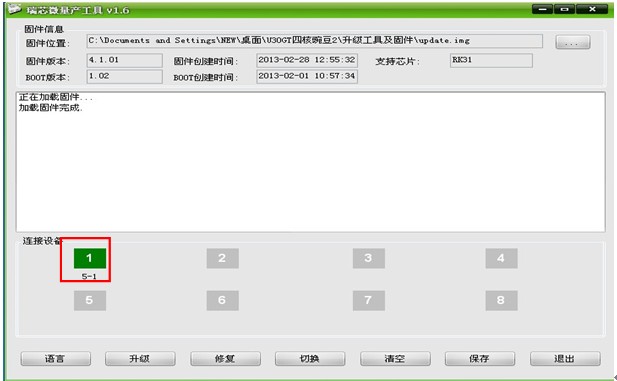Click log line 加载固件完成
Image resolution: width=617 pixels, height=381 pixels.
pos(51,108)
